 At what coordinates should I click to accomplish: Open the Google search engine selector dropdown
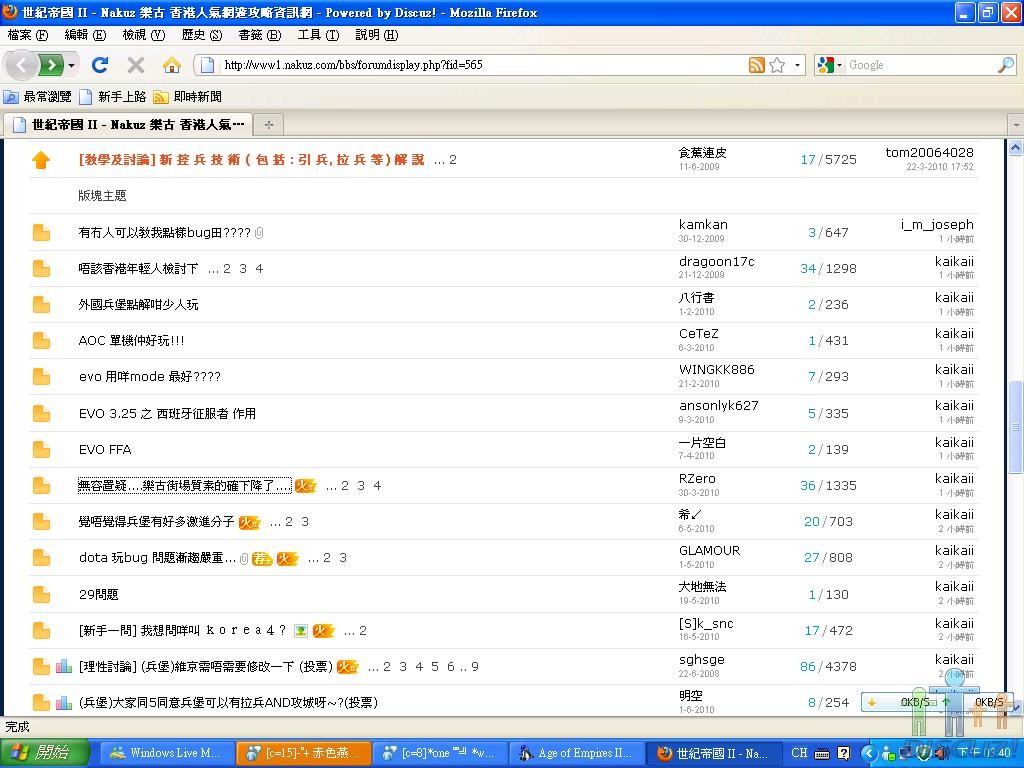829,65
